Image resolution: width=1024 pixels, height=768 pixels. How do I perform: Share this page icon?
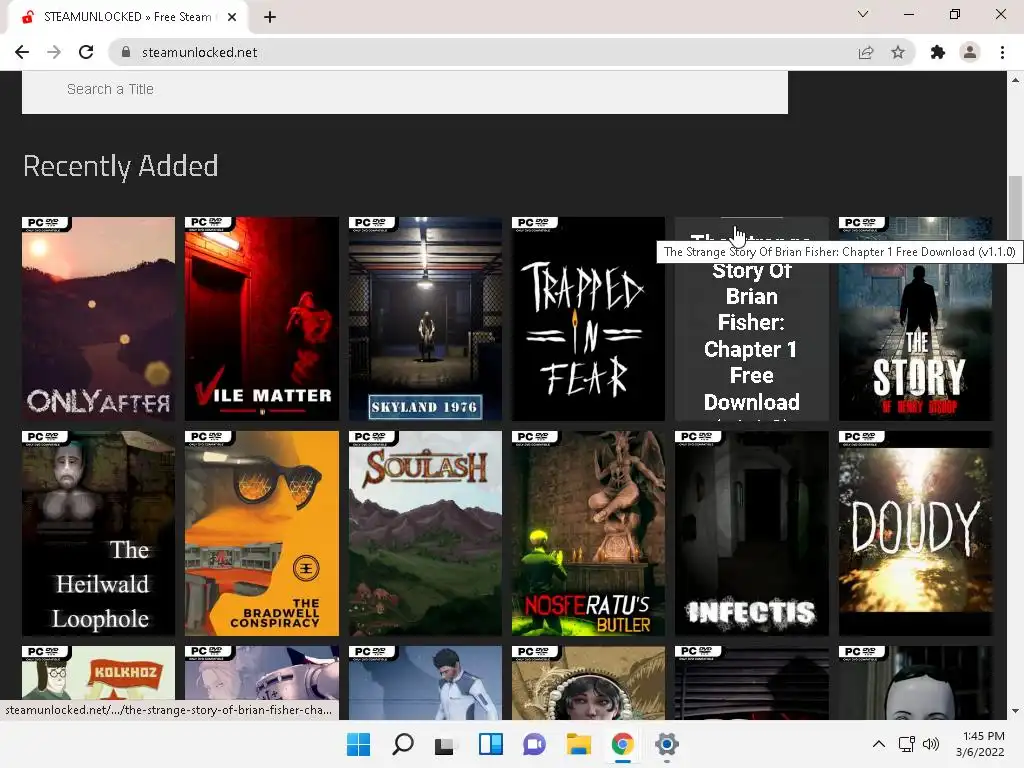pyautogui.click(x=866, y=52)
